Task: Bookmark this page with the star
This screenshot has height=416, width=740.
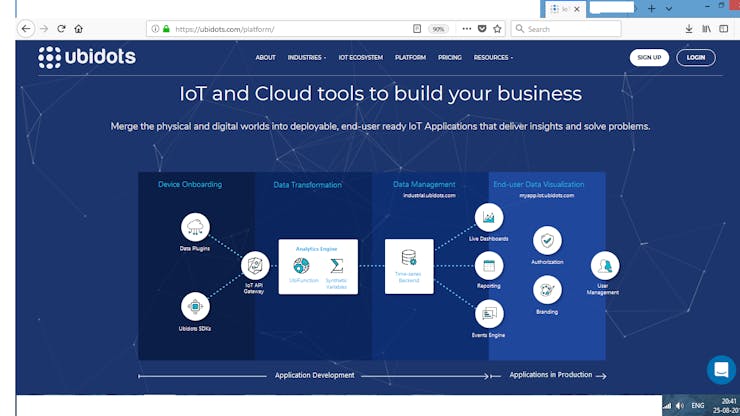Action: coord(497,29)
